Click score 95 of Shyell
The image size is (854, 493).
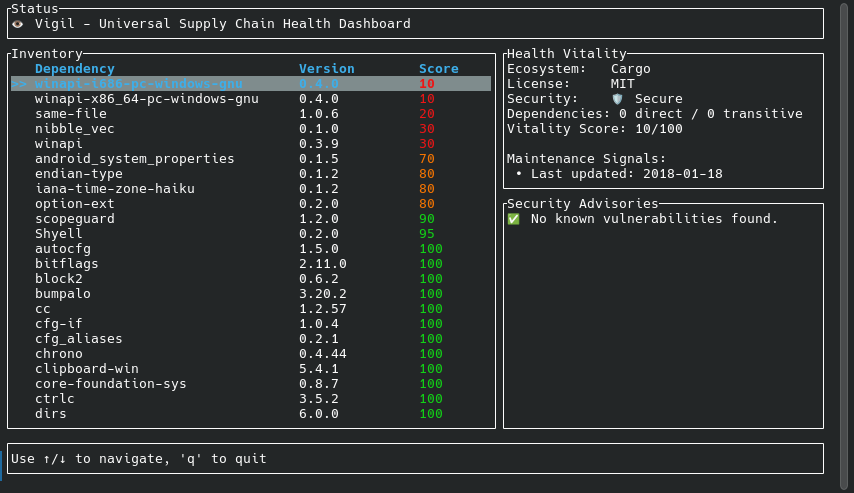coord(426,234)
